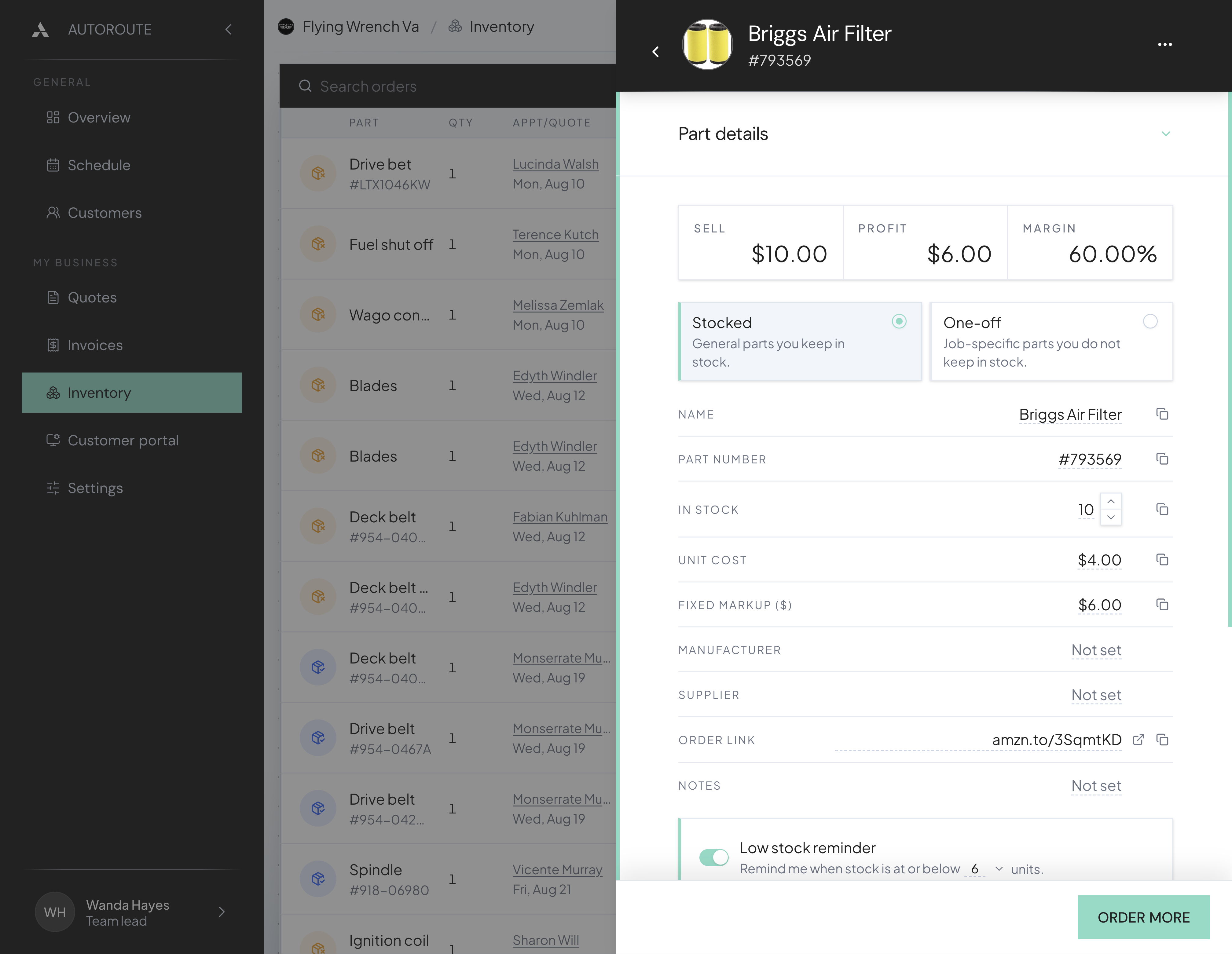The image size is (1232, 954).
Task: Decrease the In Stock quantity
Action: 1111,517
